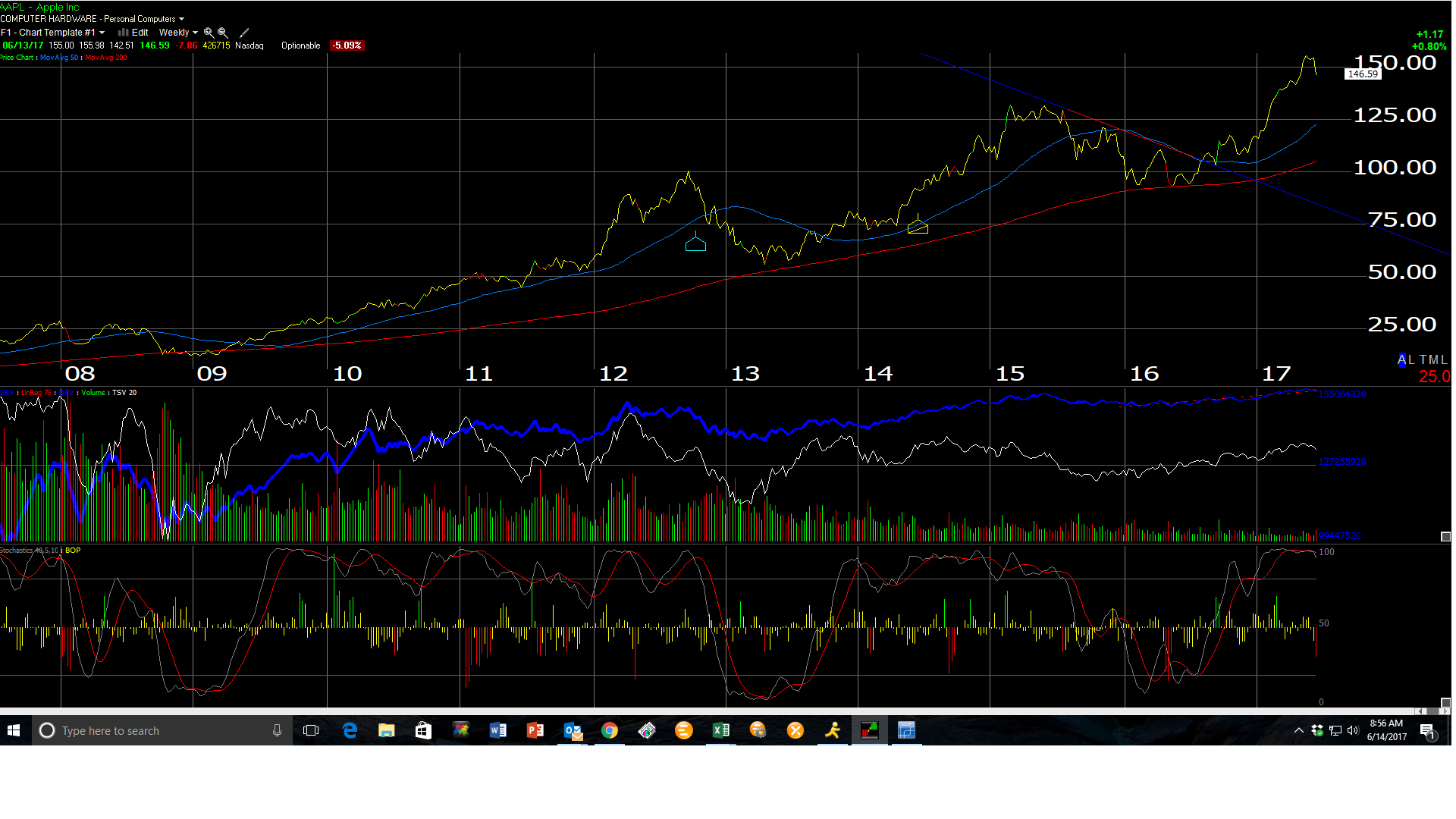Open Google Chrome from the taskbar

[610, 730]
